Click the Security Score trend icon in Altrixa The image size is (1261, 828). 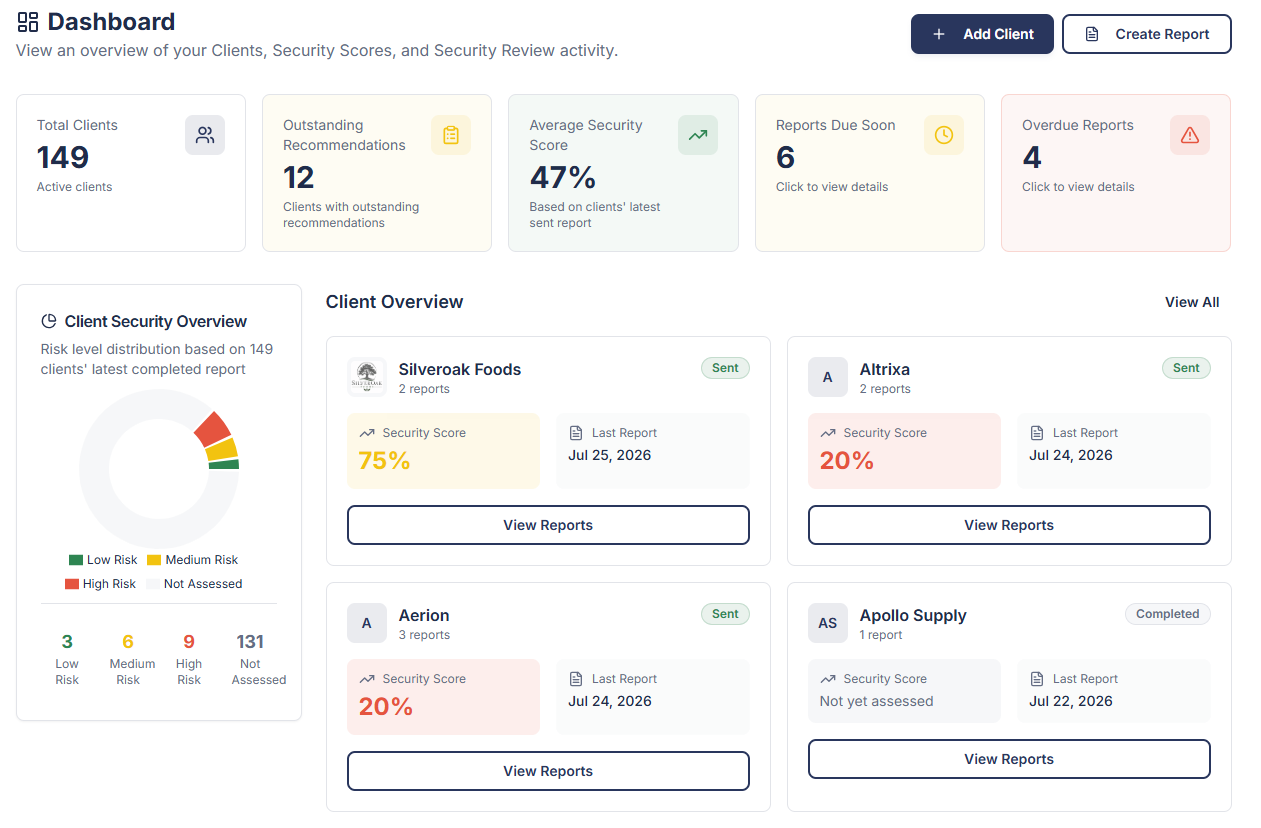click(828, 433)
